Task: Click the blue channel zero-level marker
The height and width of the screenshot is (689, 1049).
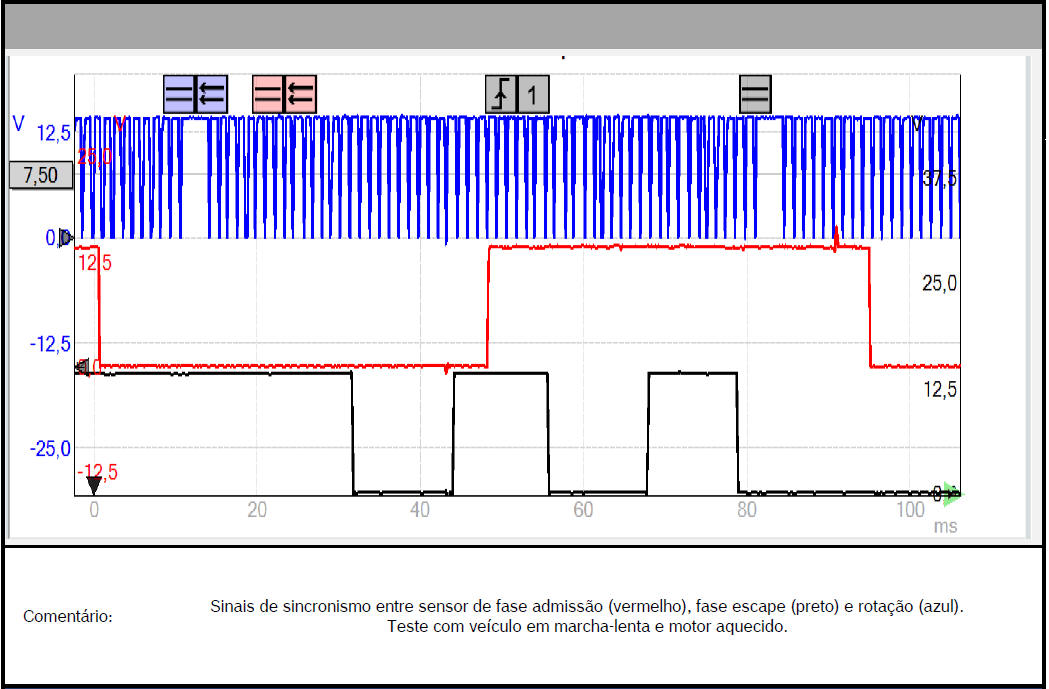Action: point(65,238)
